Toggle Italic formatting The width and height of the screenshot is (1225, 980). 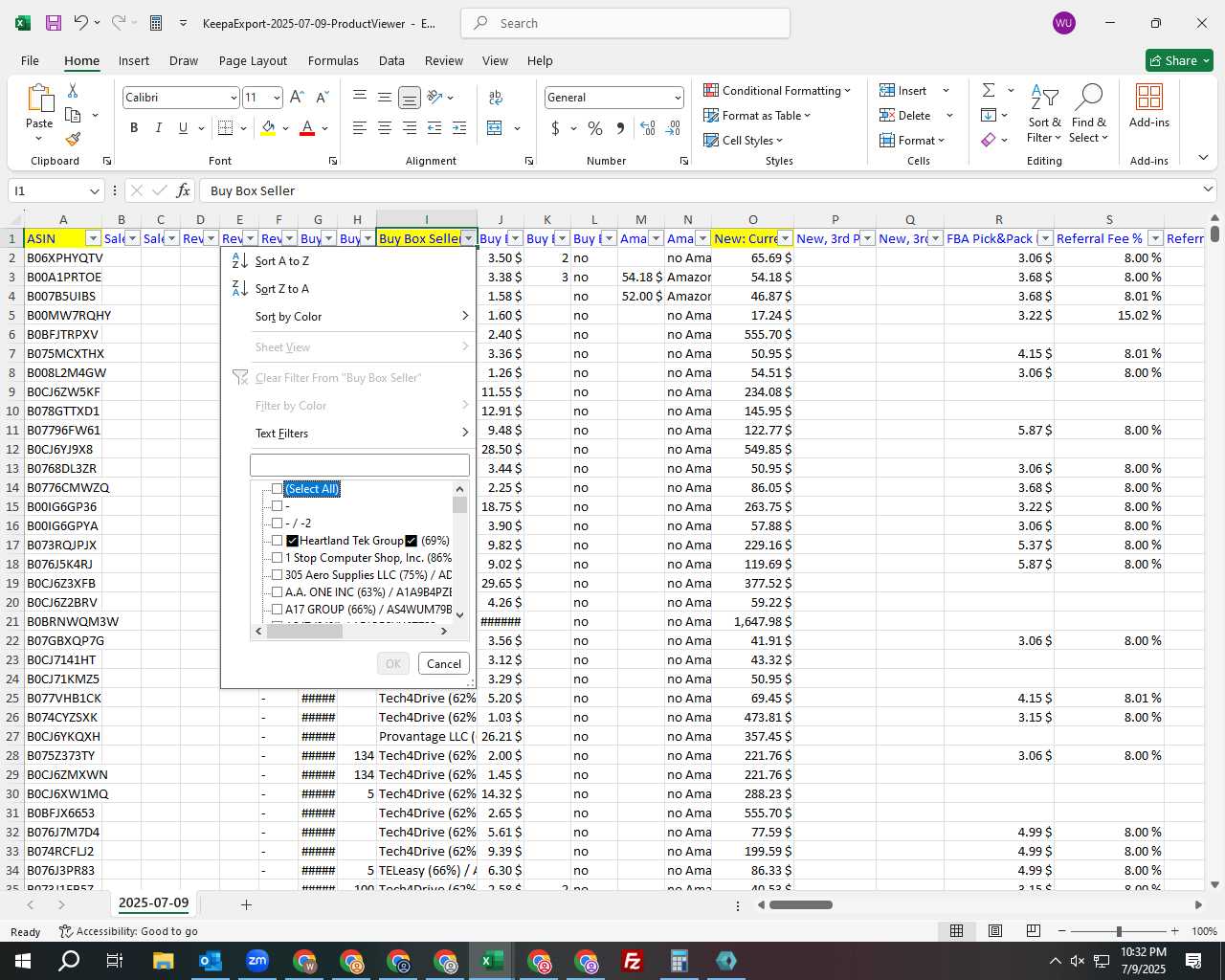pos(158,128)
